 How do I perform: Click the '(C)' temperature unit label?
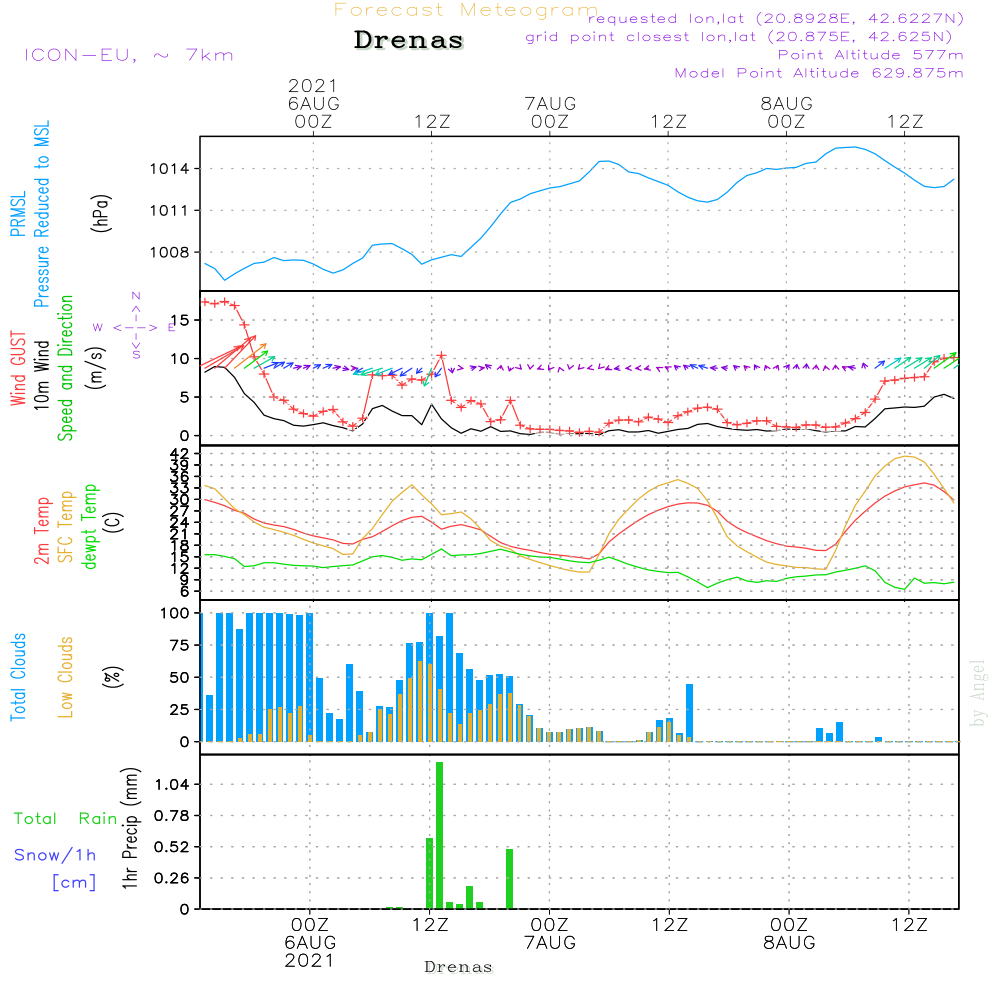tap(114, 523)
